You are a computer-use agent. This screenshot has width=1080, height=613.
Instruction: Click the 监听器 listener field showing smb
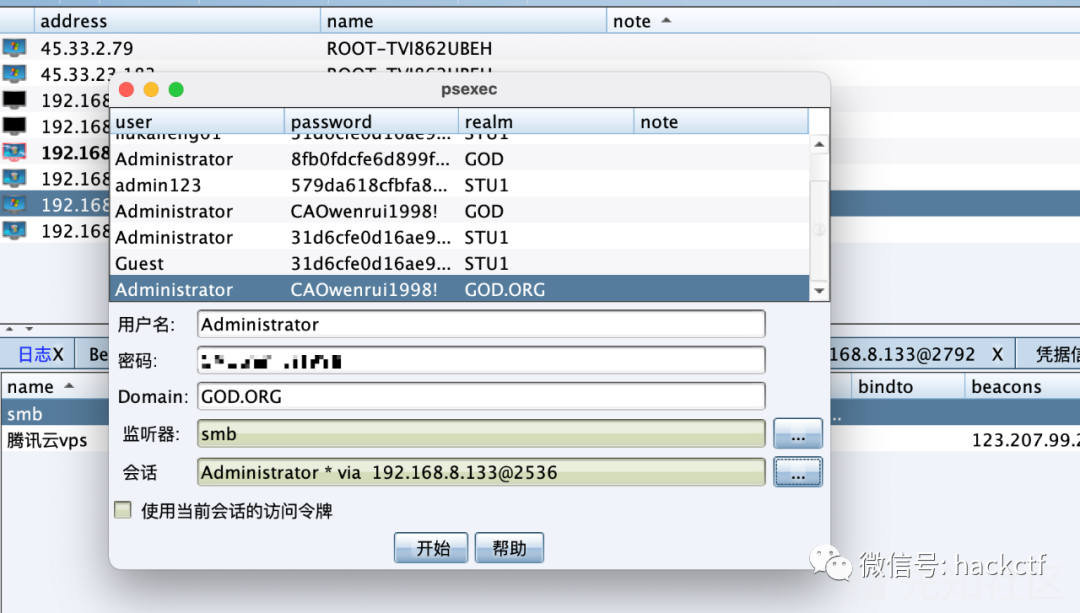[481, 434]
